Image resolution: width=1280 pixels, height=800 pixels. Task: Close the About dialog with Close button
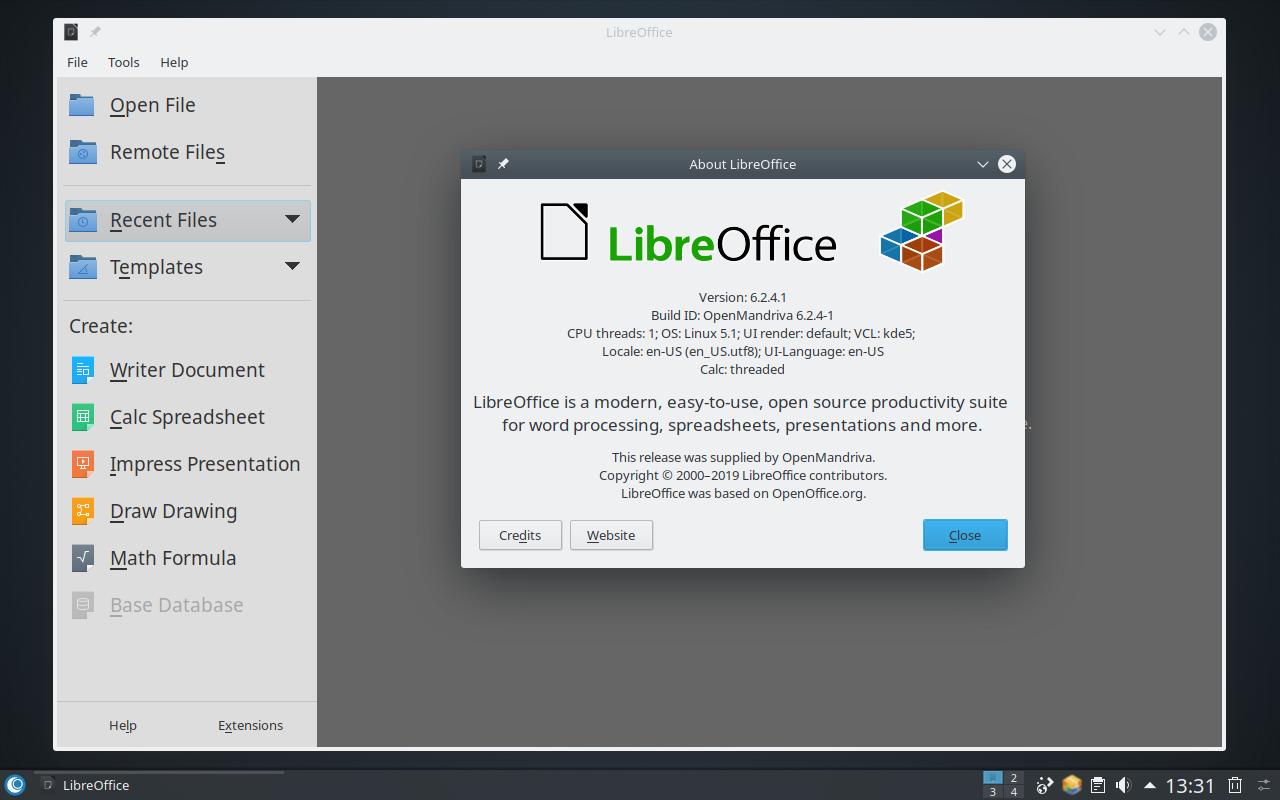pos(964,535)
